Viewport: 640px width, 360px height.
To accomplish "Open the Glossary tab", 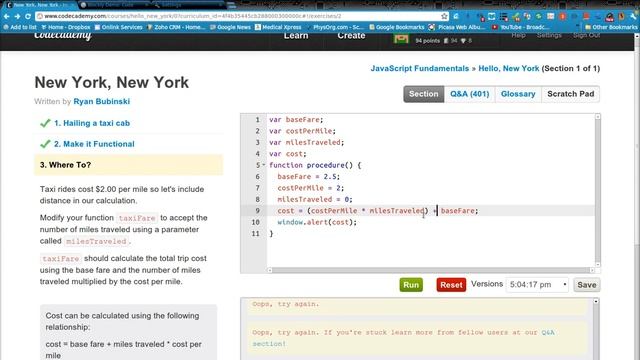I will [x=518, y=94].
